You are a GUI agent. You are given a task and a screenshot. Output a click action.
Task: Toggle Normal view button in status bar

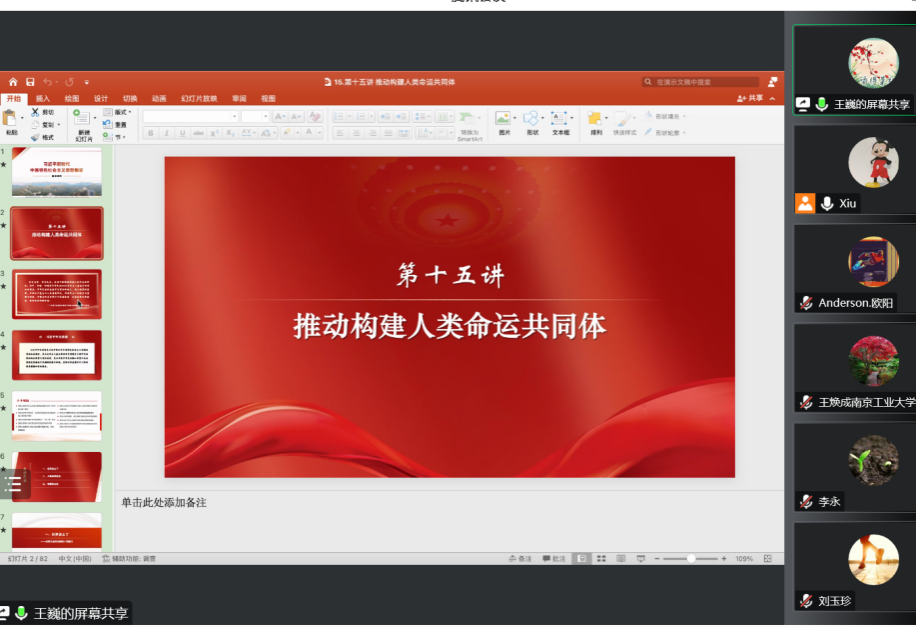pyautogui.click(x=581, y=558)
